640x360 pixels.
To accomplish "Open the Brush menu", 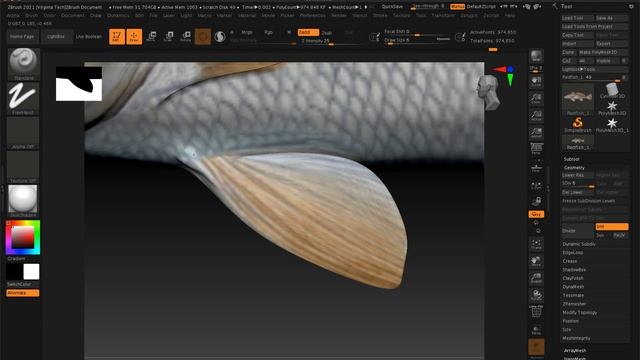I will (31, 16).
